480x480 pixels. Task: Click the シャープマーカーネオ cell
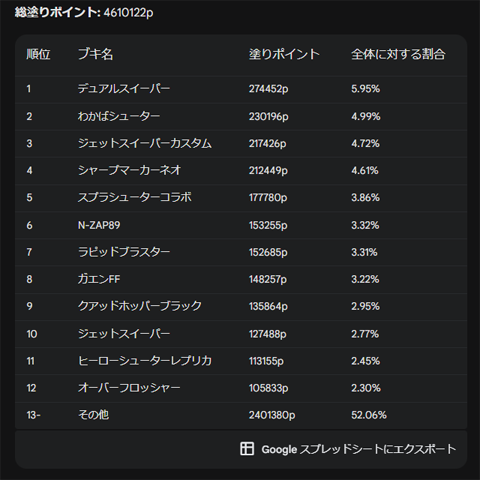(x=129, y=170)
